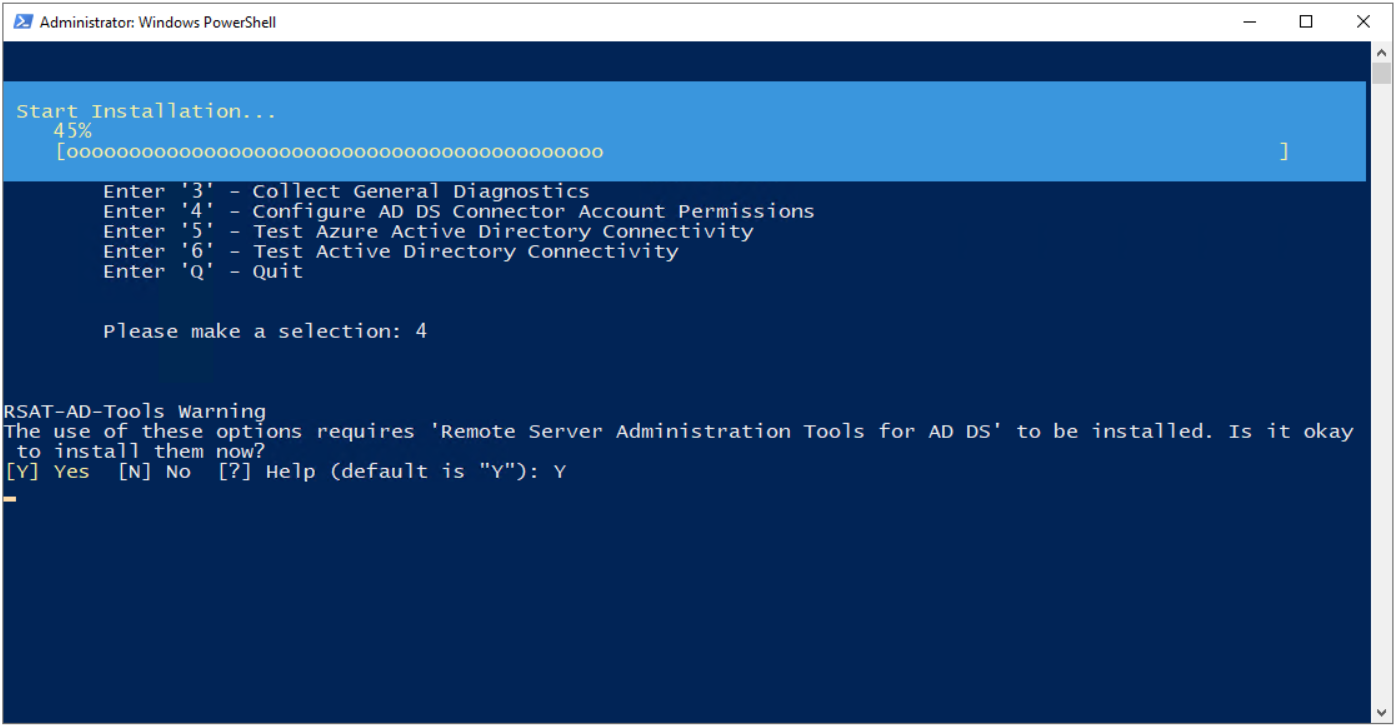Click the 'Please make a selection' input line
Image resolution: width=1396 pixels, height=728 pixels.
pyautogui.click(x=265, y=331)
